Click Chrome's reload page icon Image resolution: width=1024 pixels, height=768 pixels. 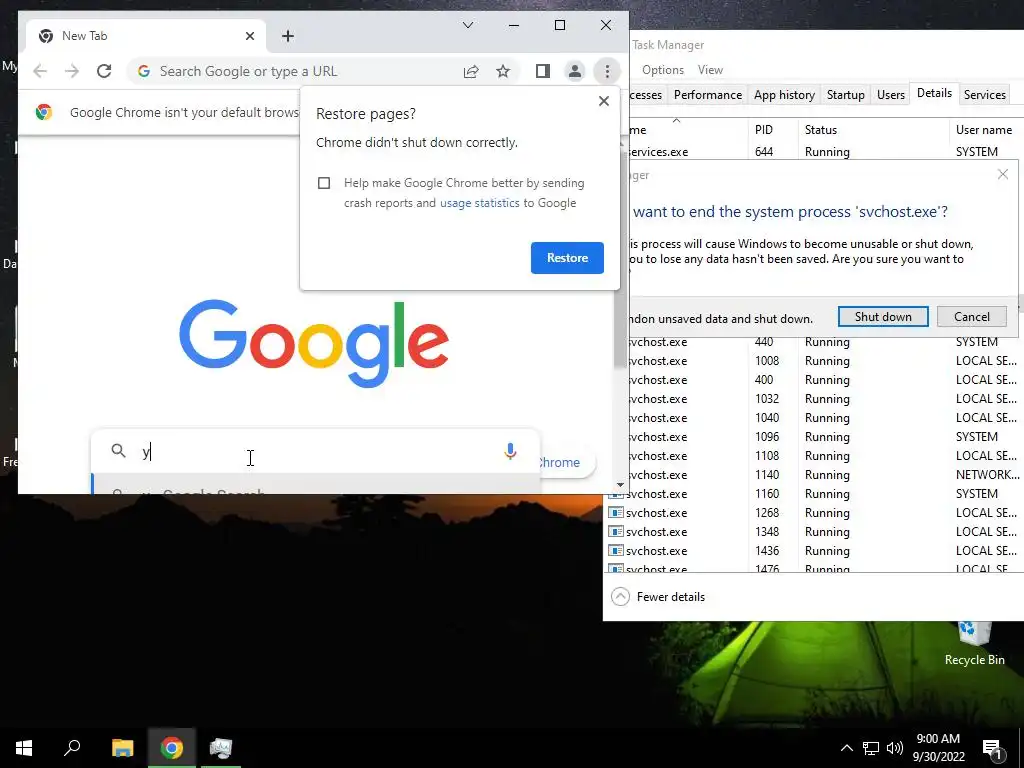point(104,71)
